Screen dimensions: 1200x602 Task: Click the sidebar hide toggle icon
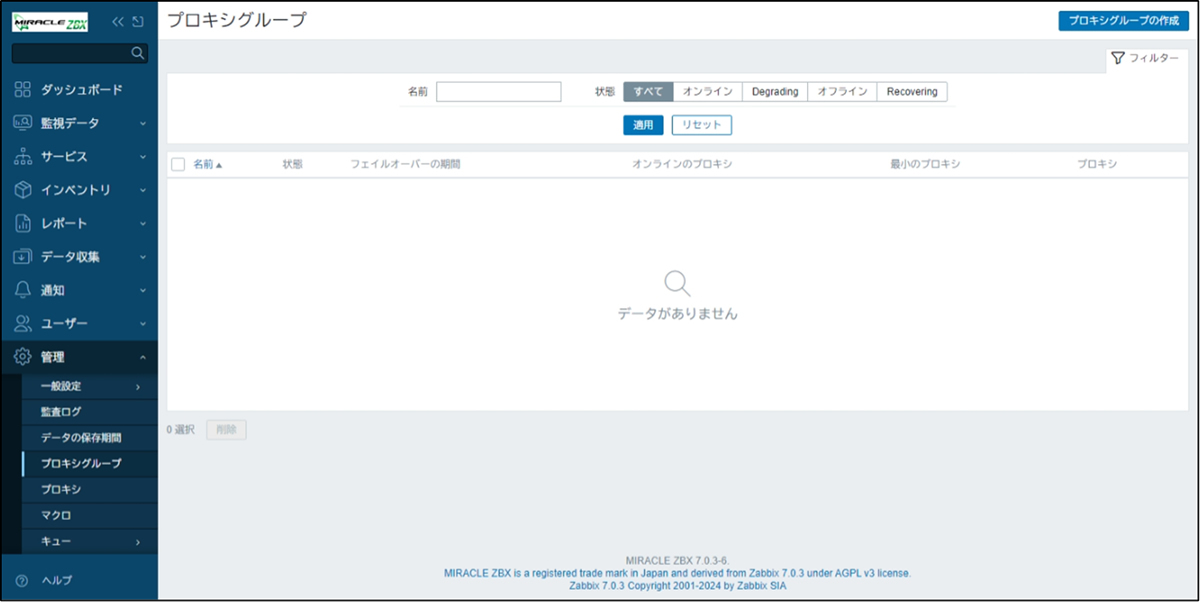pyautogui.click(x=137, y=22)
